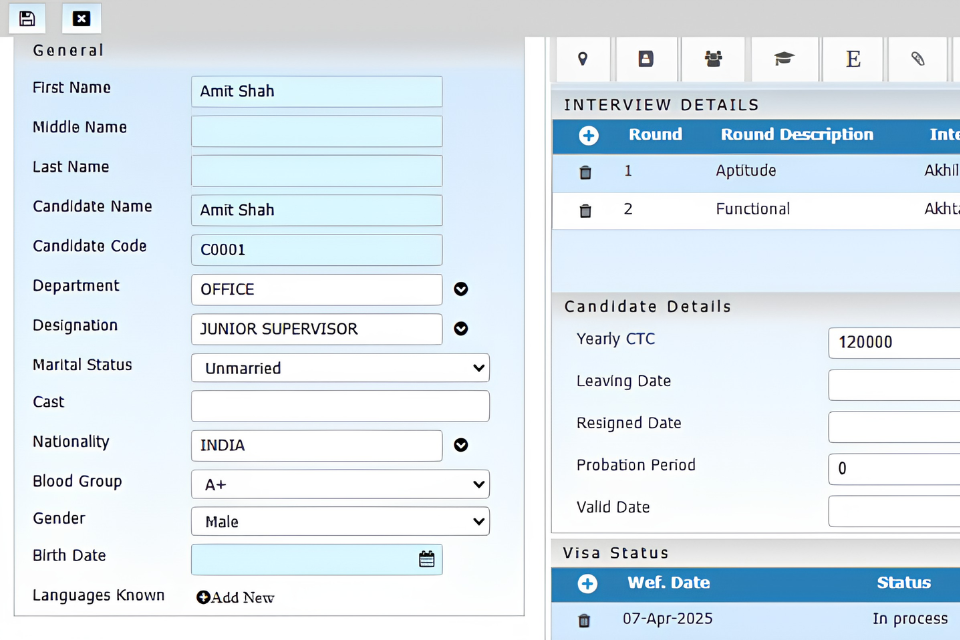The image size is (960, 640).
Task: Click the Candidate Code field
Action: coord(317,250)
